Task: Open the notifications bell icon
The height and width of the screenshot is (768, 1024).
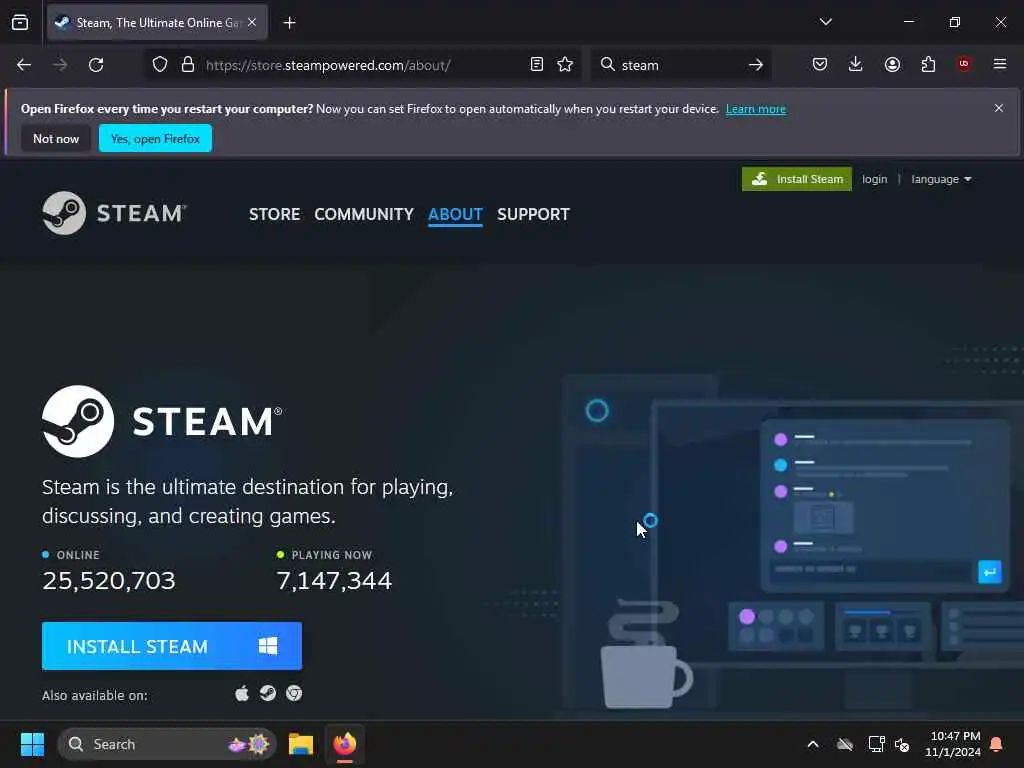Action: [997, 744]
